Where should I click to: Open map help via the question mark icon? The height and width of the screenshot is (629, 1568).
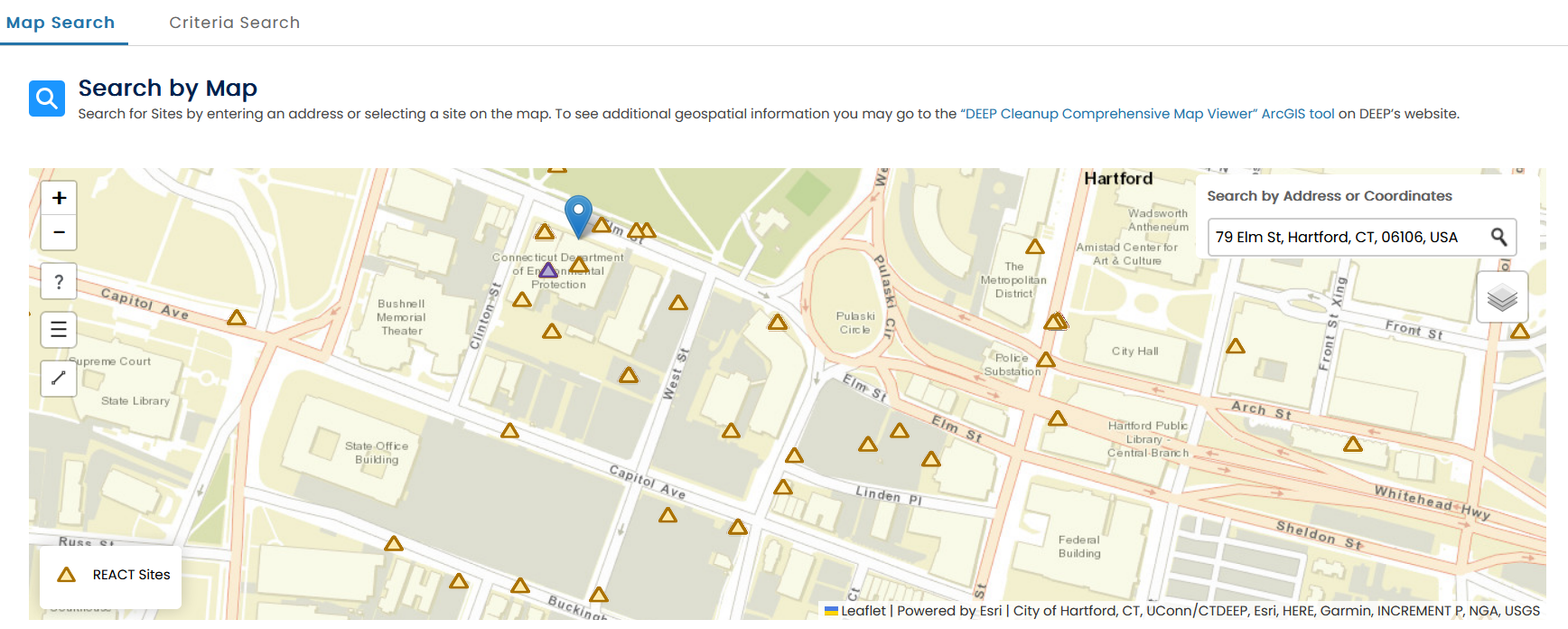click(x=58, y=281)
